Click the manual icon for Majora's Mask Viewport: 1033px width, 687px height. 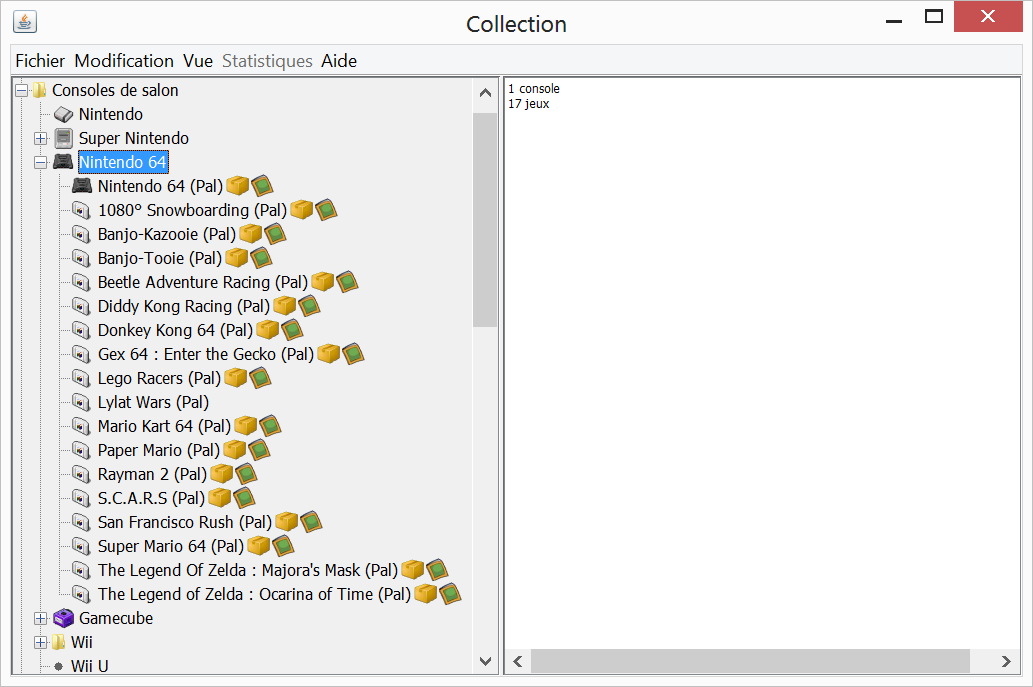click(437, 570)
